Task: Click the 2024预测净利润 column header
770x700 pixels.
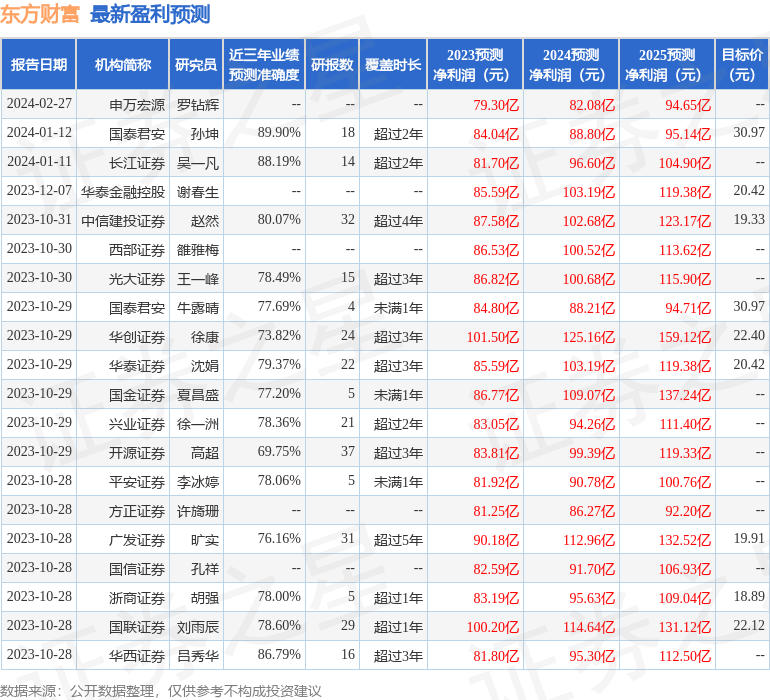Action: (571, 64)
